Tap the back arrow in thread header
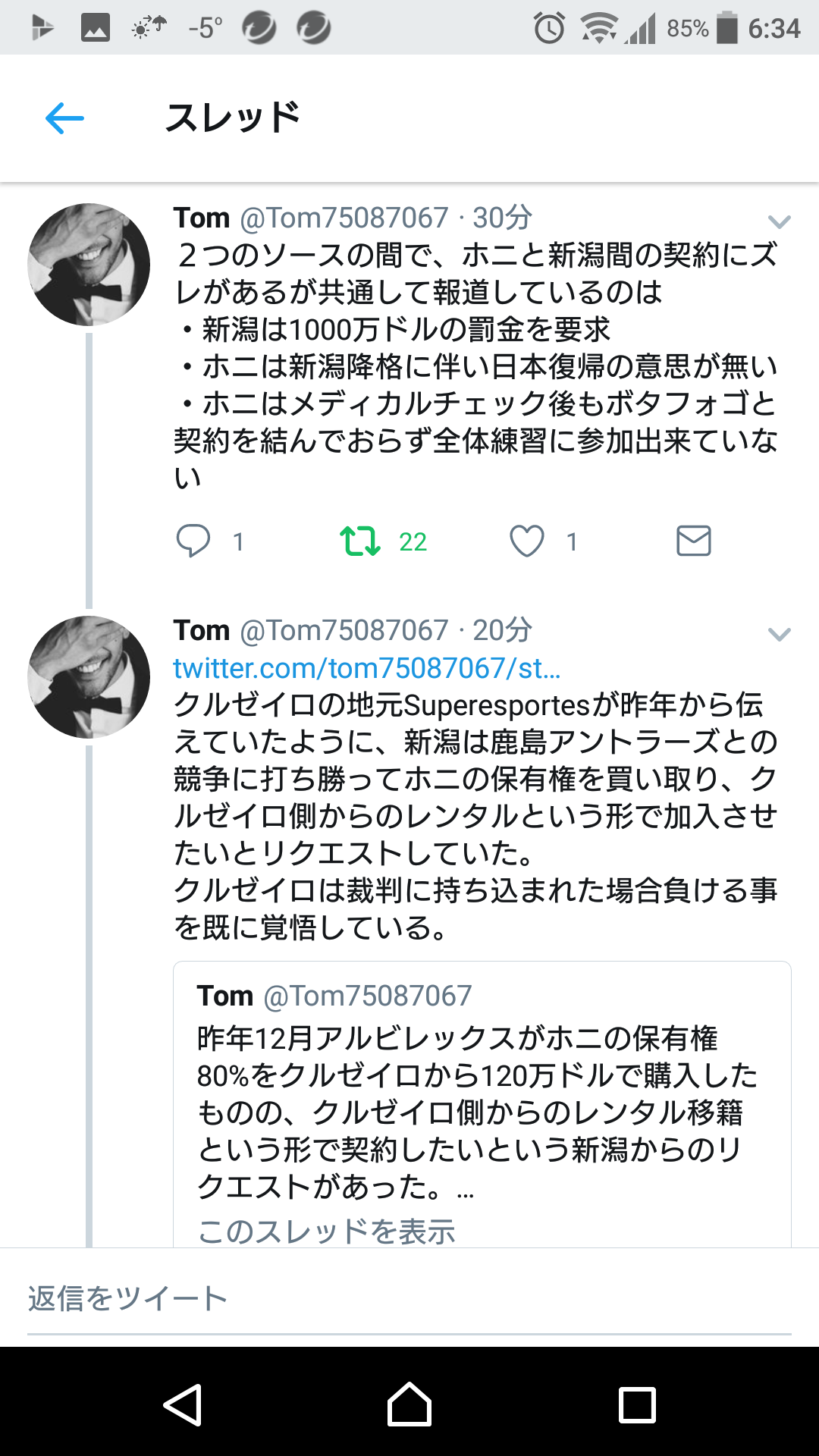This screenshot has width=819, height=1456. click(x=64, y=118)
